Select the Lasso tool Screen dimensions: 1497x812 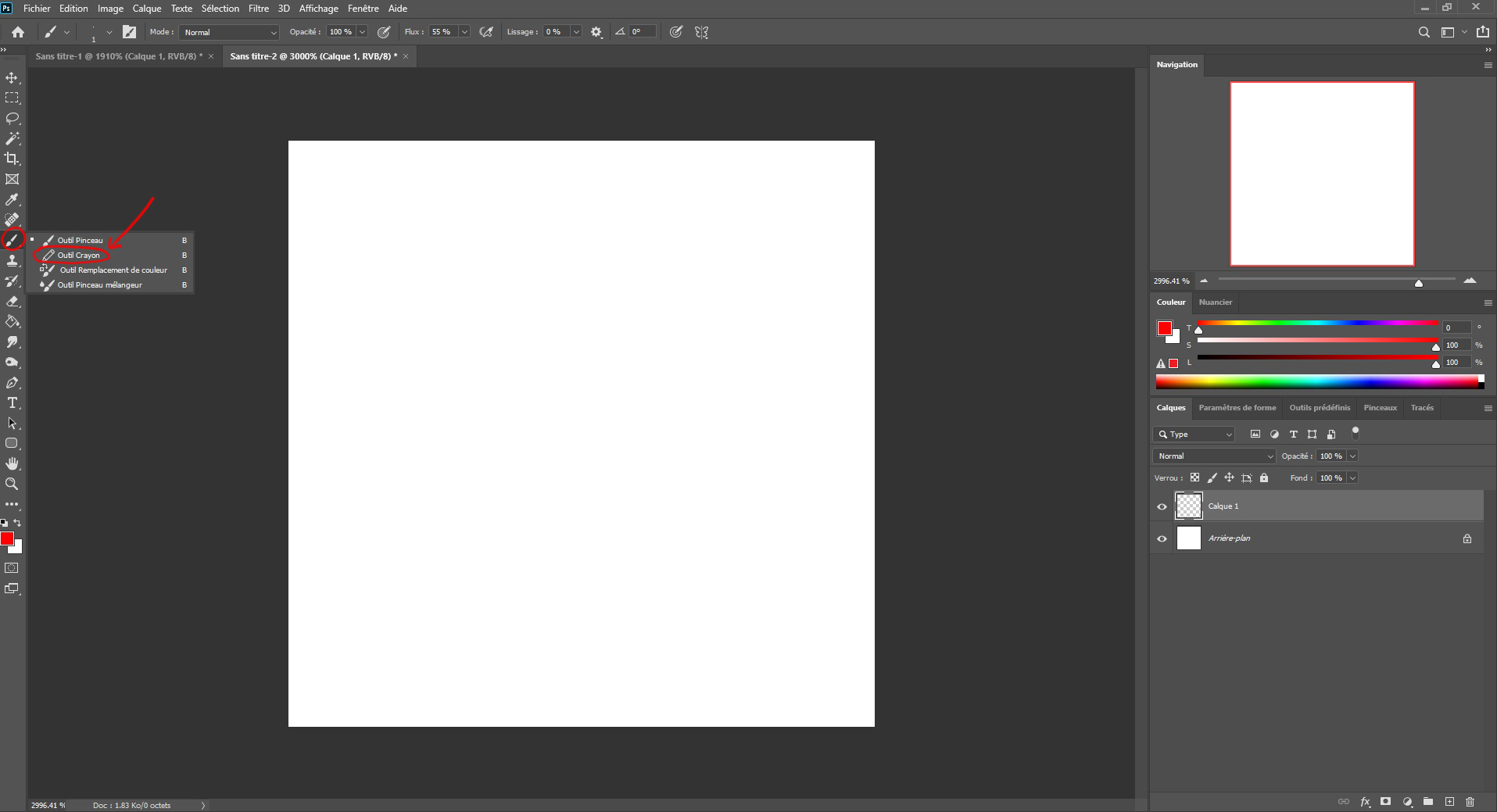[x=12, y=118]
